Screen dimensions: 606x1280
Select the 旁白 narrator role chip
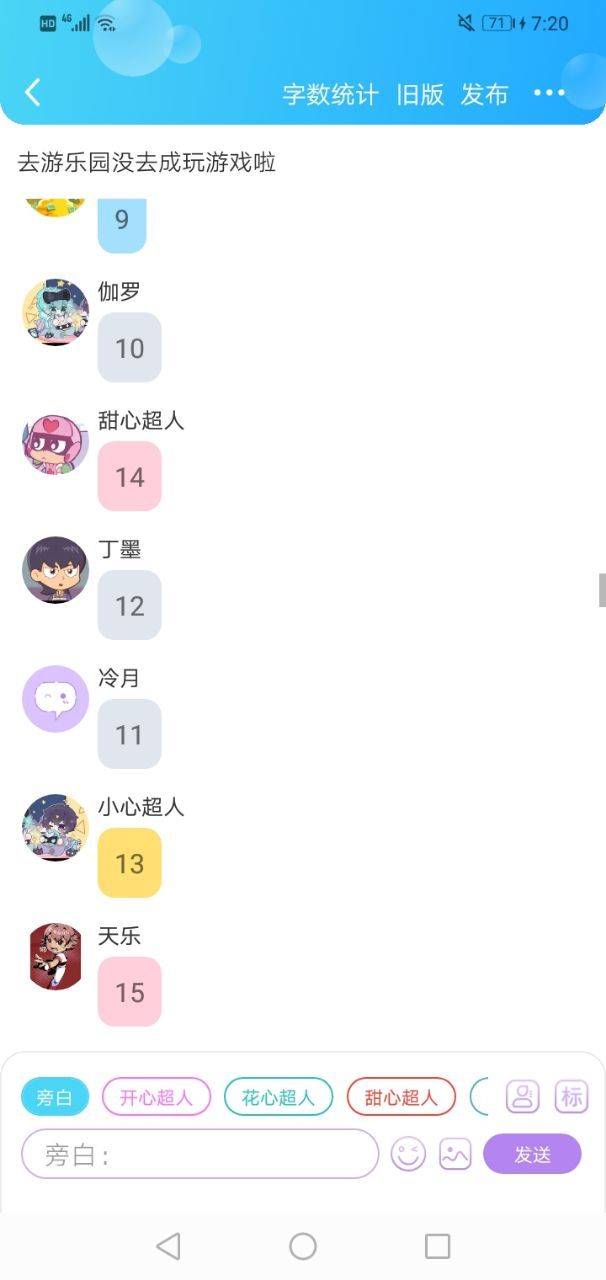pyautogui.click(x=55, y=1097)
